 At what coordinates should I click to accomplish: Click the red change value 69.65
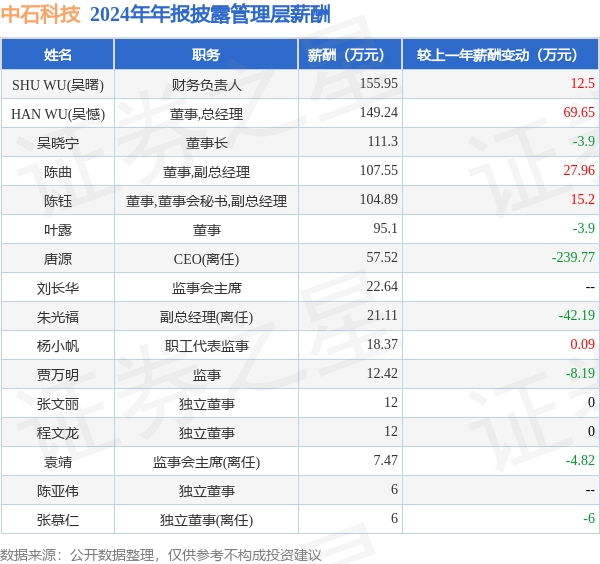[579, 112]
